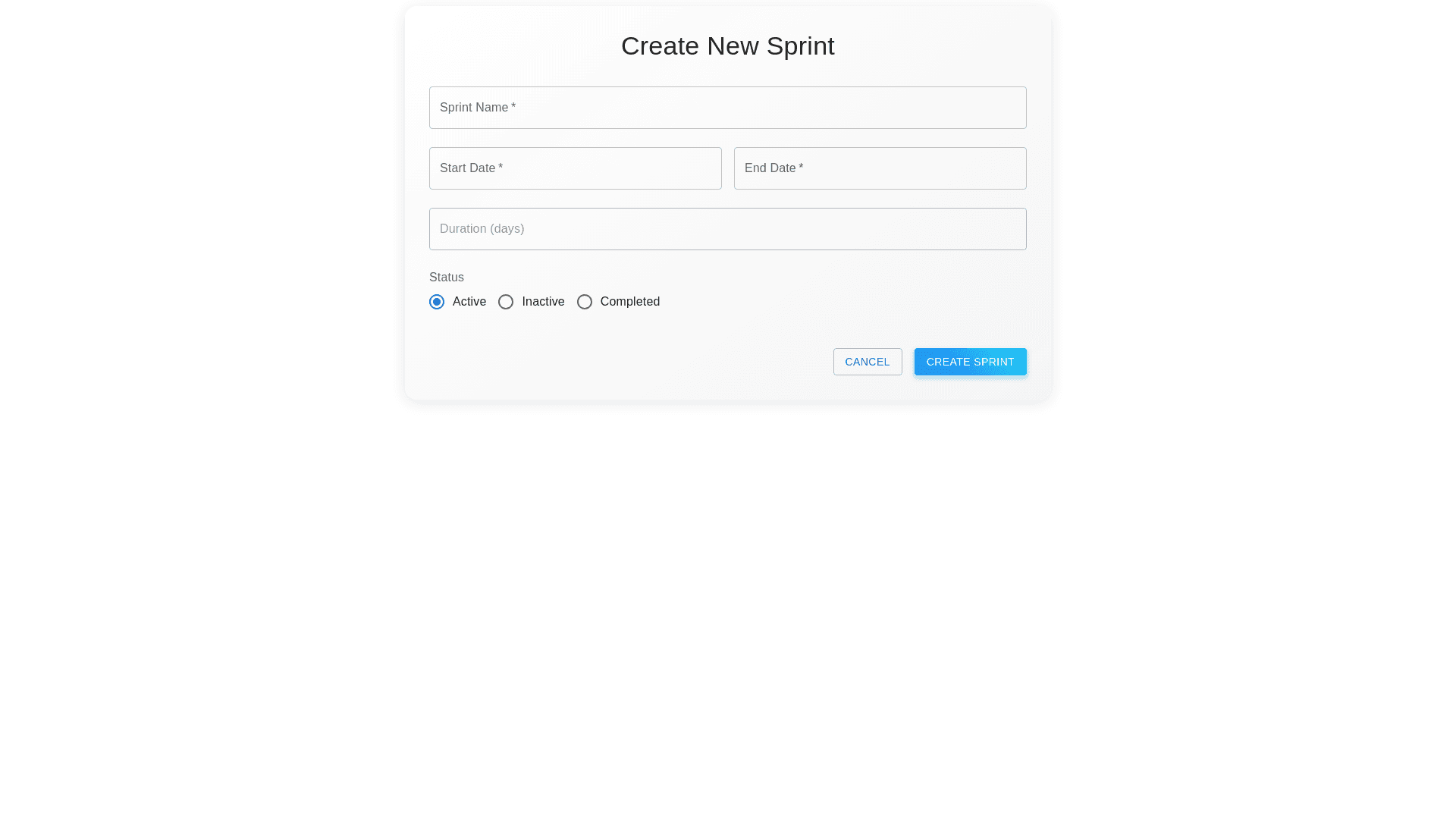Click the asterisk after End Date
Image resolution: width=1456 pixels, height=819 pixels.
(801, 168)
